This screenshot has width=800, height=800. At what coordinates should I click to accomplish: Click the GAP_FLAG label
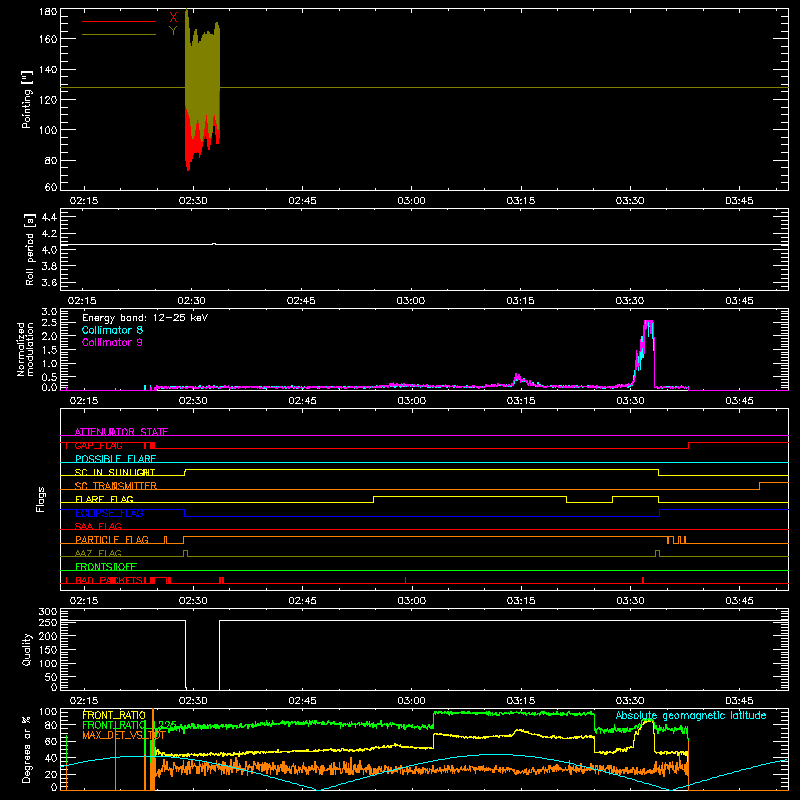[98, 445]
